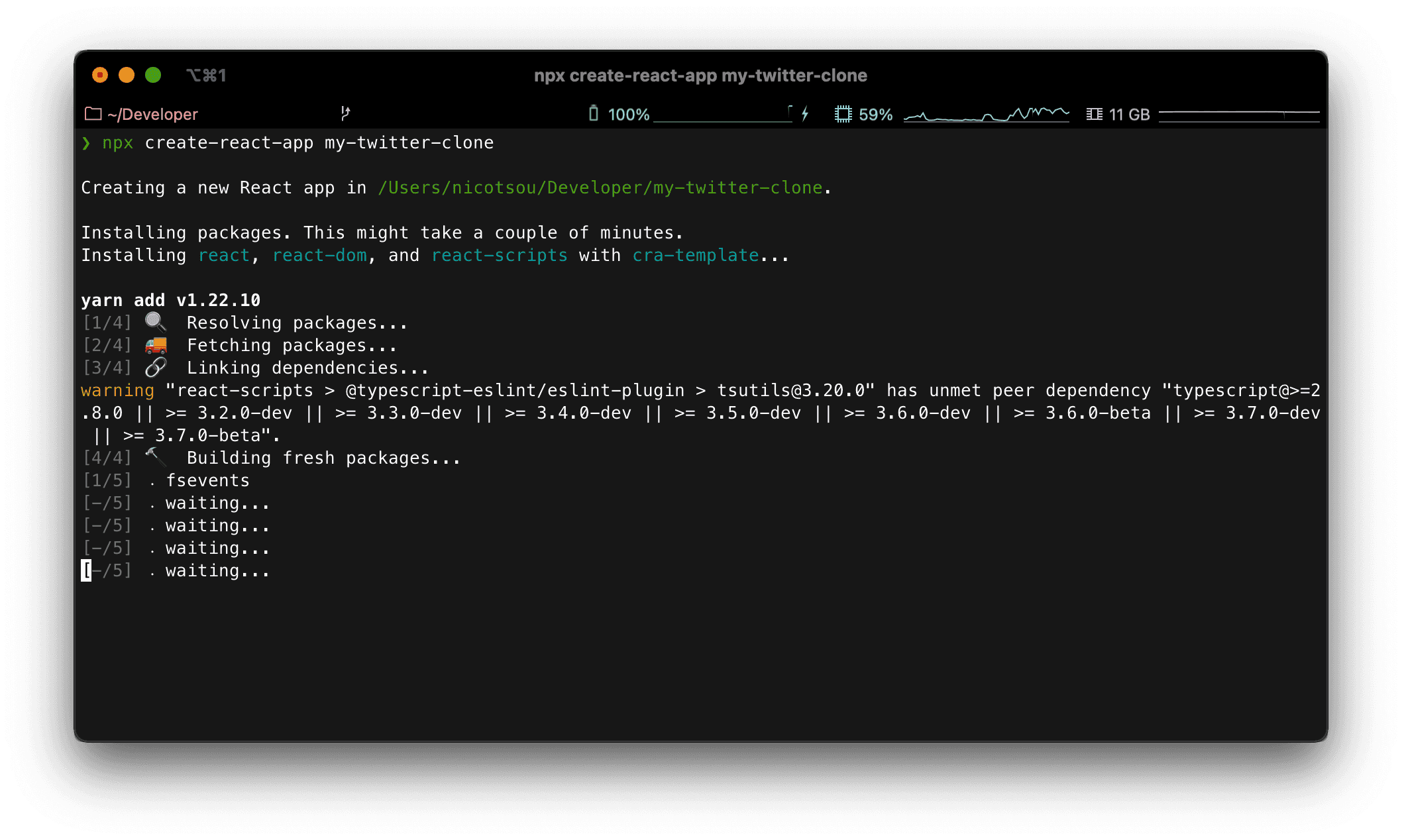Click the terminal block cursor on last line
Screen dimensions: 1402x840
click(x=86, y=570)
